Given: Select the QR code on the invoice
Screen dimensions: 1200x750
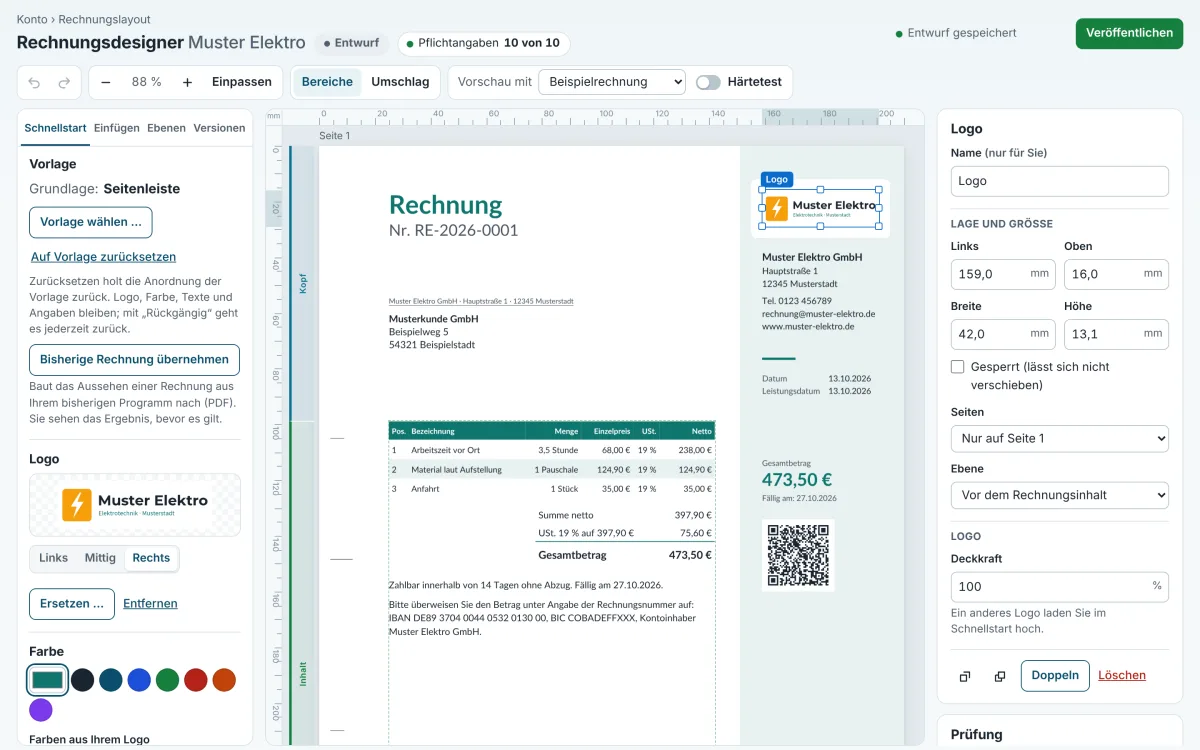Looking at the screenshot, I should tap(798, 554).
